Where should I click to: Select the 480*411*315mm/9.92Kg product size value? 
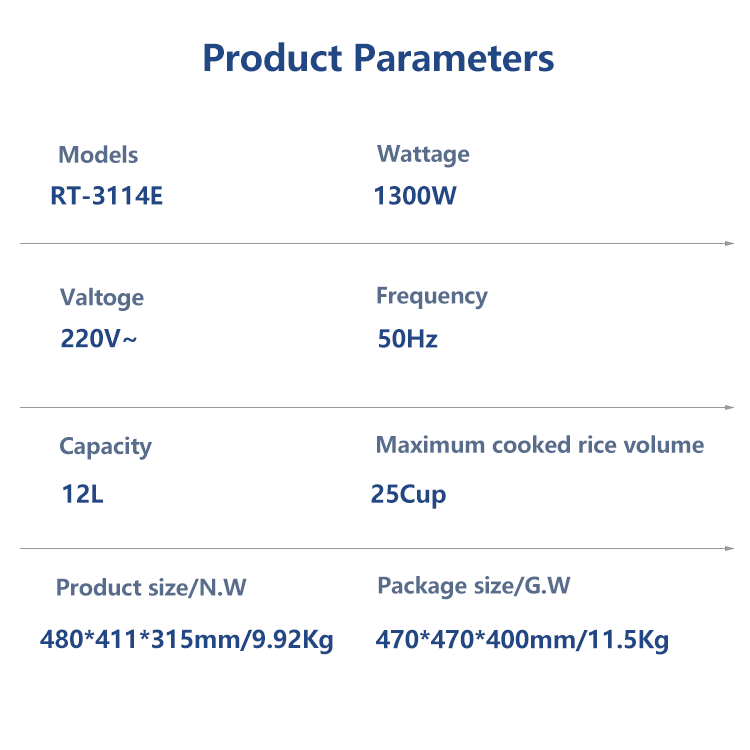click(x=187, y=640)
